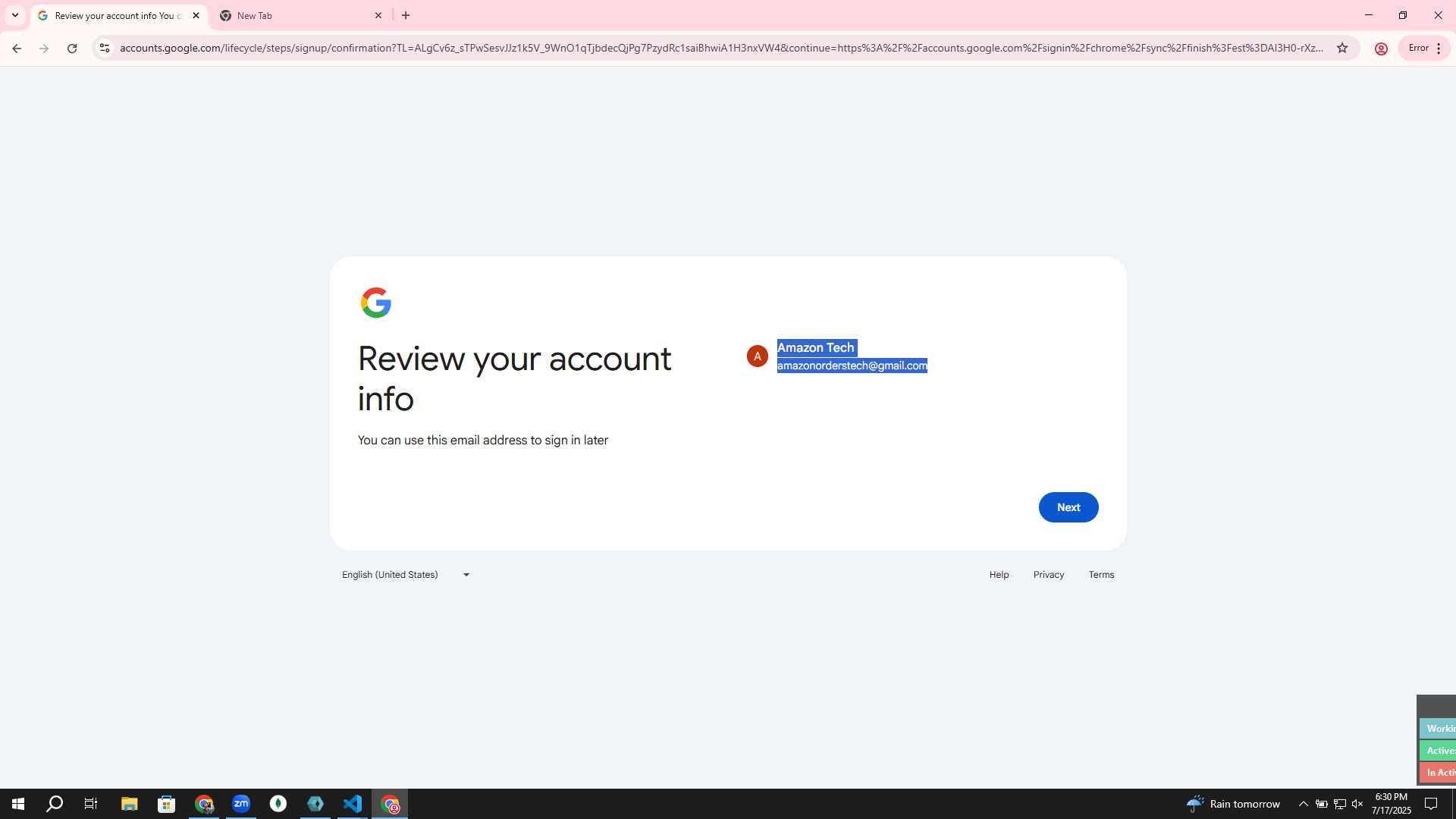View site information icon in address bar
Image resolution: width=1456 pixels, height=819 pixels.
(x=105, y=48)
